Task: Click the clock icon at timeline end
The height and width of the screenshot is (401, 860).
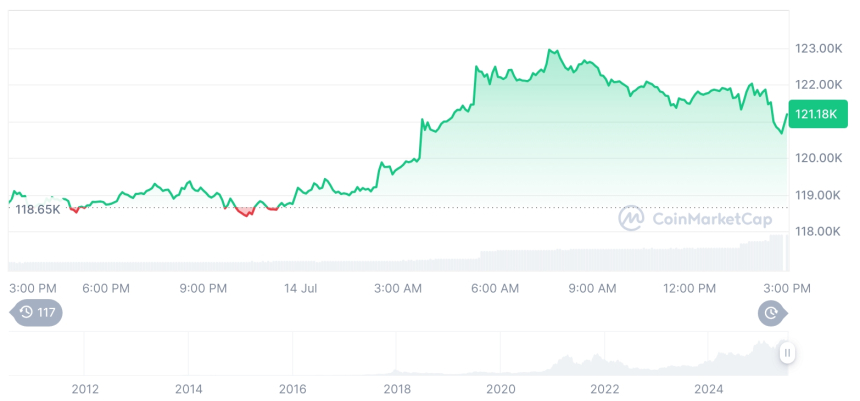Action: pyautogui.click(x=772, y=313)
